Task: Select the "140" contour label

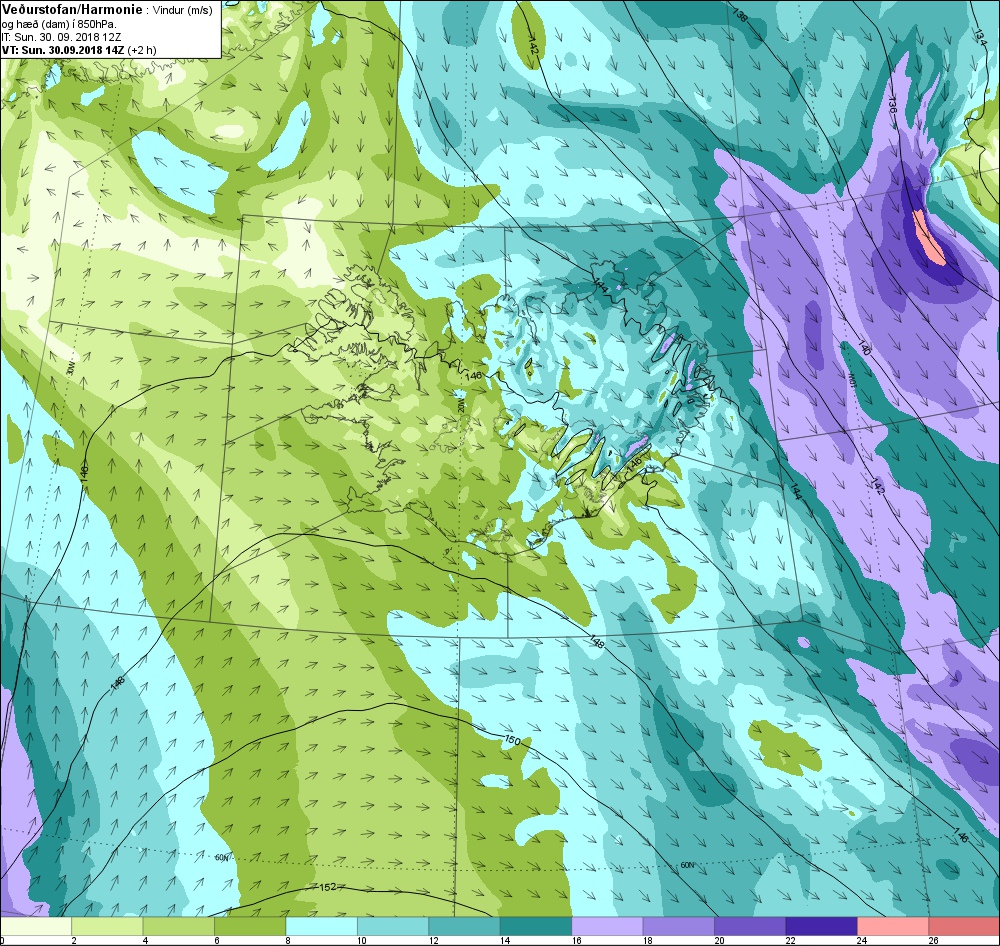Action: [x=864, y=349]
